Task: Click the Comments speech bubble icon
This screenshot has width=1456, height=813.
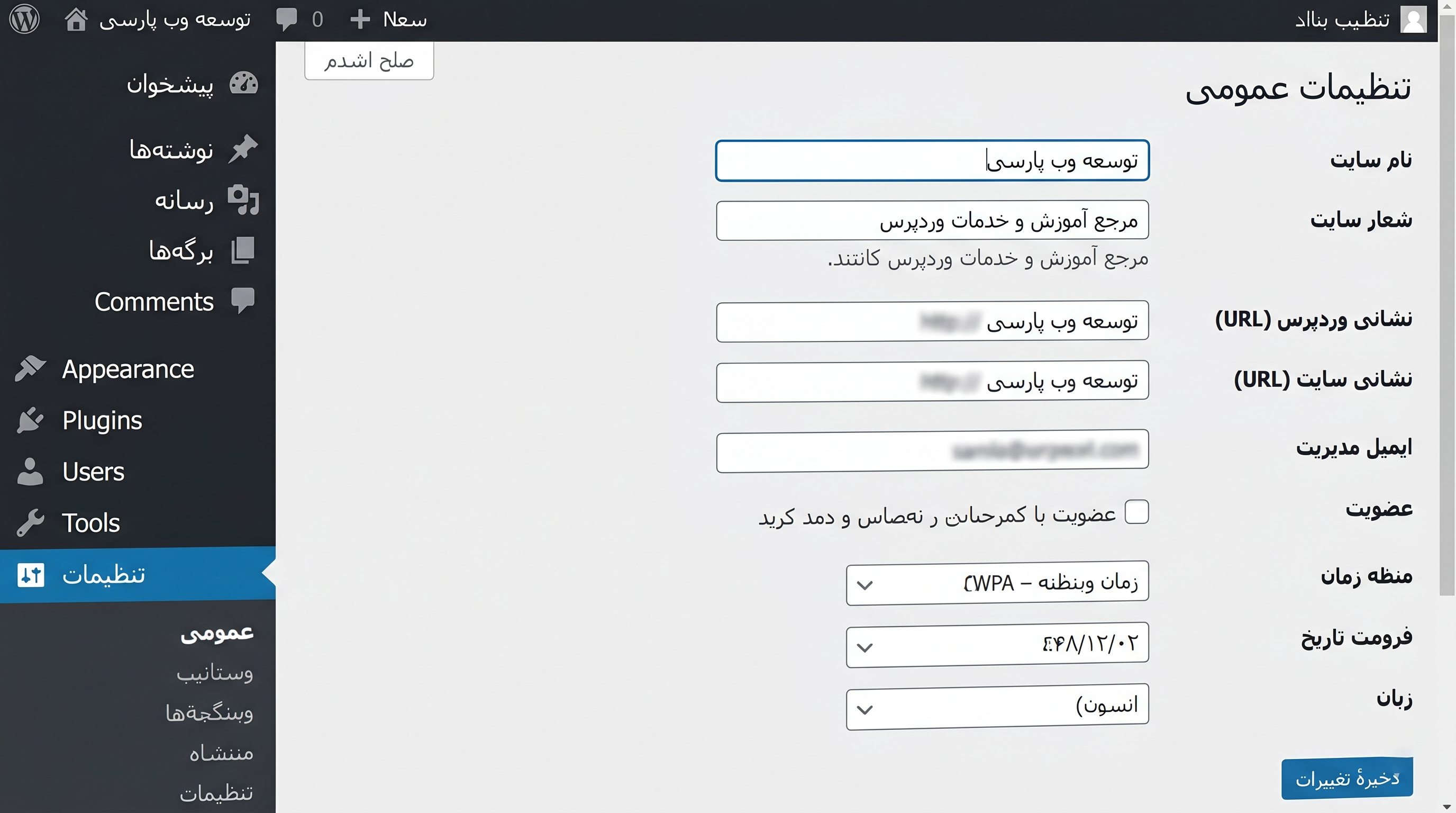Action: (x=243, y=301)
